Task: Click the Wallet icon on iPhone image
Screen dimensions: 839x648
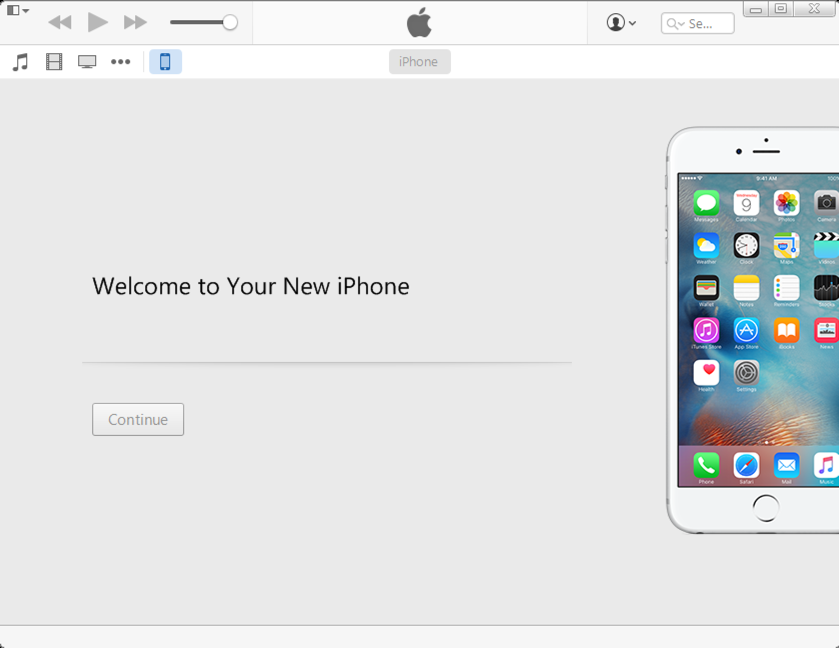Action: [706, 288]
